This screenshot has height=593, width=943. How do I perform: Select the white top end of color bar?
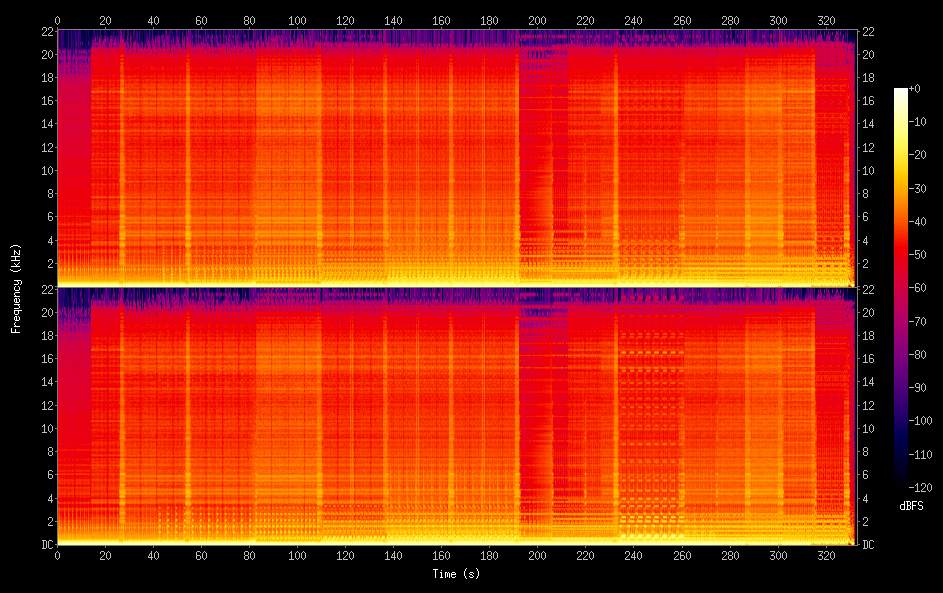click(901, 92)
